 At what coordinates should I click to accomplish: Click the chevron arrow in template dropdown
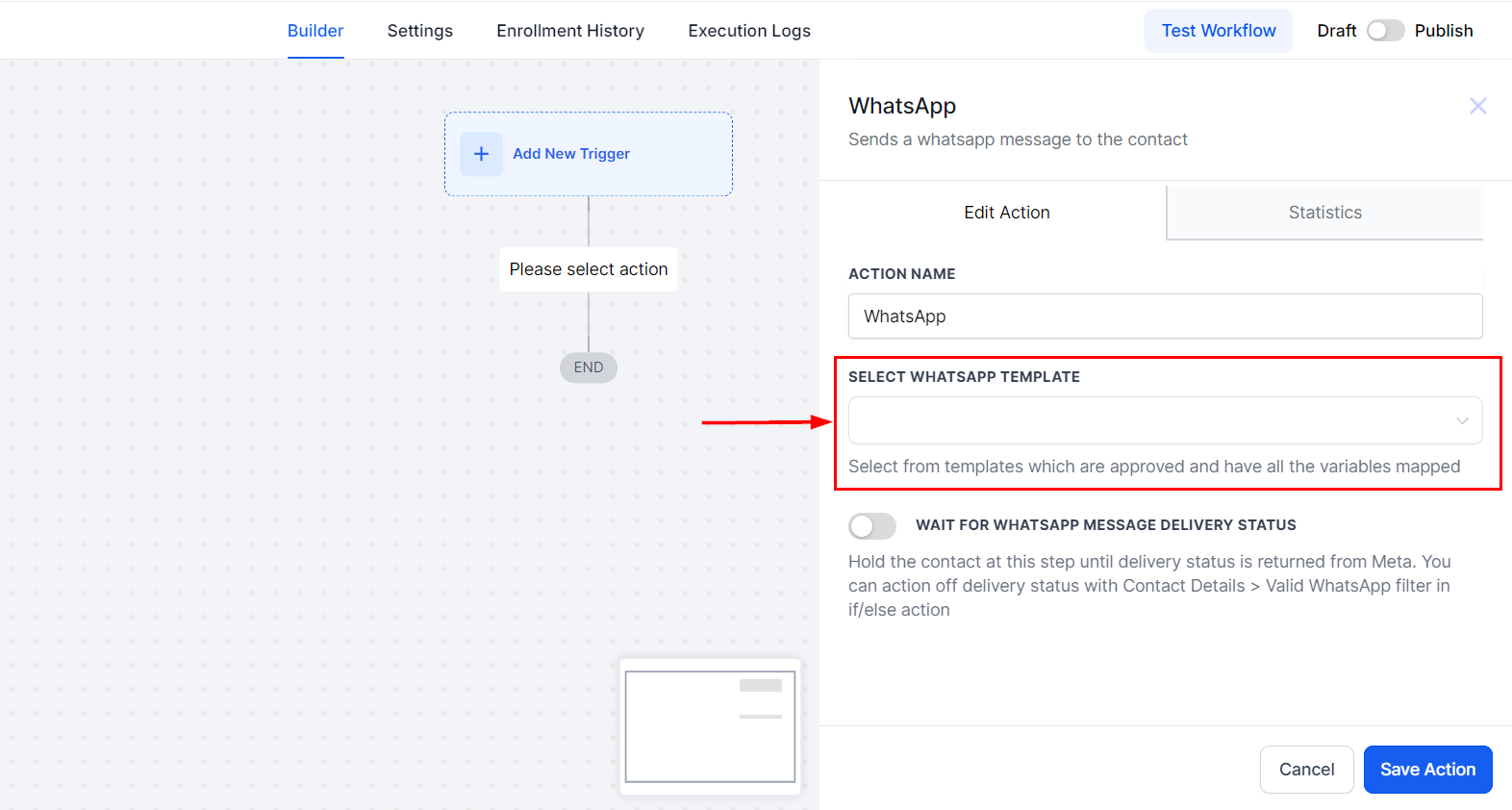[x=1461, y=420]
